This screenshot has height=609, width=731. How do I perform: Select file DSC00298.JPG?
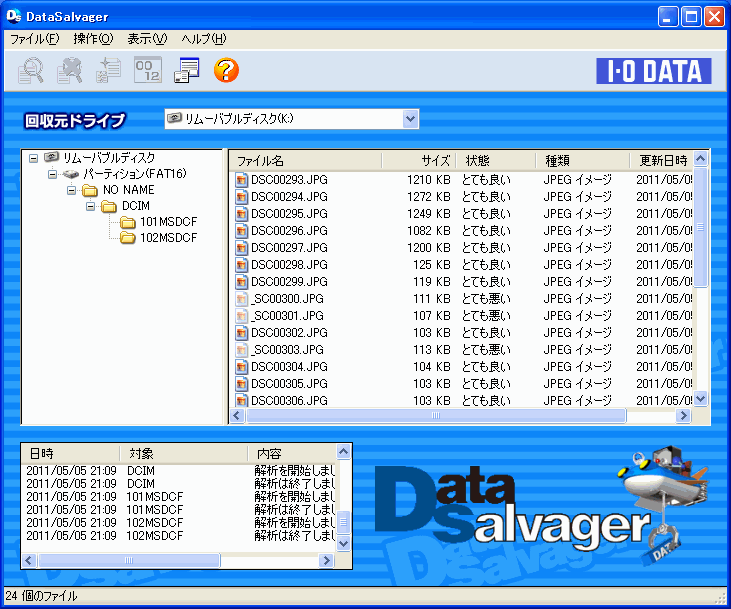click(289, 265)
